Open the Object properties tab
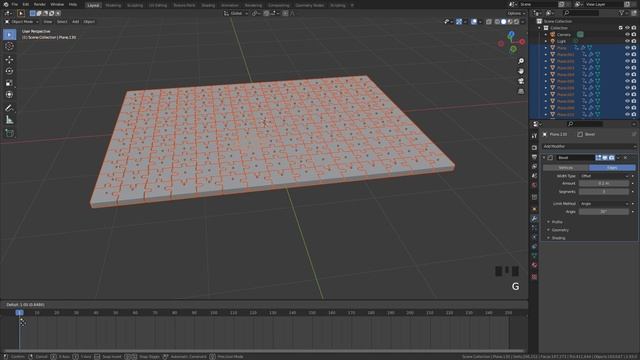 click(x=534, y=209)
